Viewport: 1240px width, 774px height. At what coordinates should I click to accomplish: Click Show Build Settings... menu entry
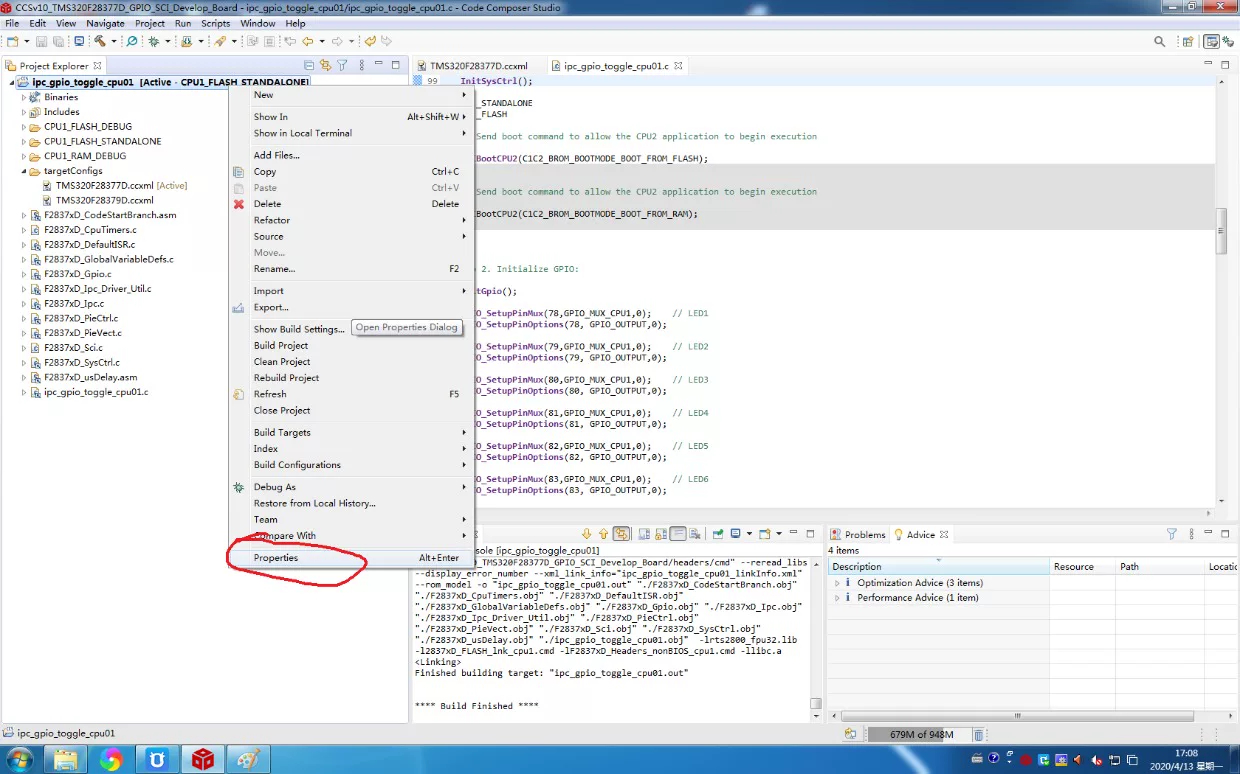299,329
